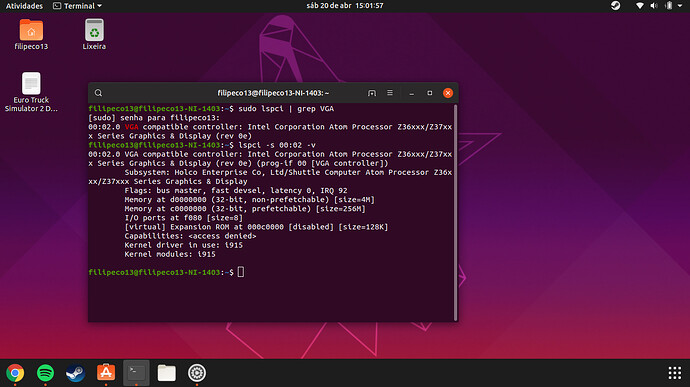Open the Terminal app menu dropdown
The width and height of the screenshot is (690, 387).
[77, 6]
